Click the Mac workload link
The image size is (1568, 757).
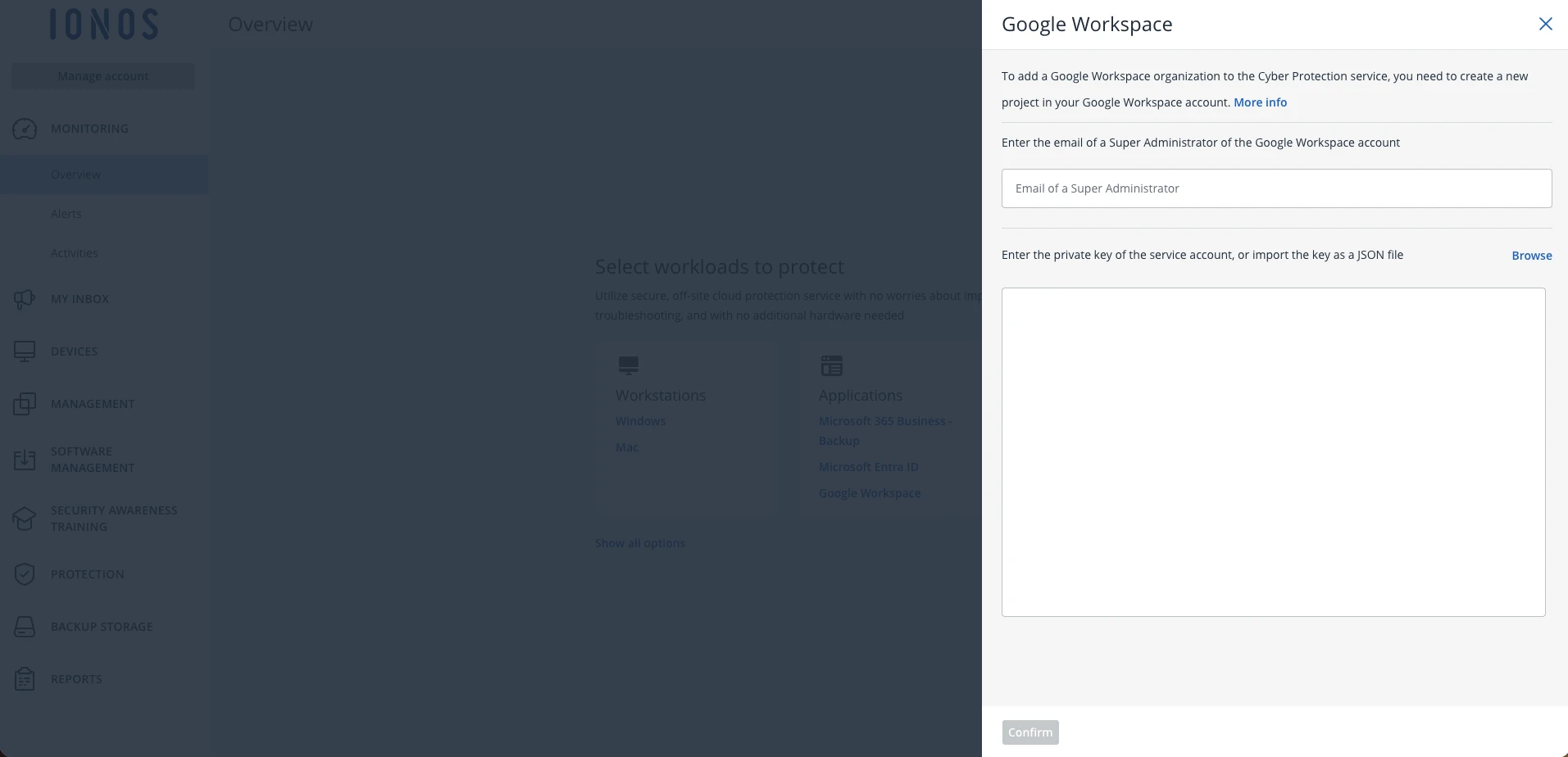pyautogui.click(x=627, y=447)
